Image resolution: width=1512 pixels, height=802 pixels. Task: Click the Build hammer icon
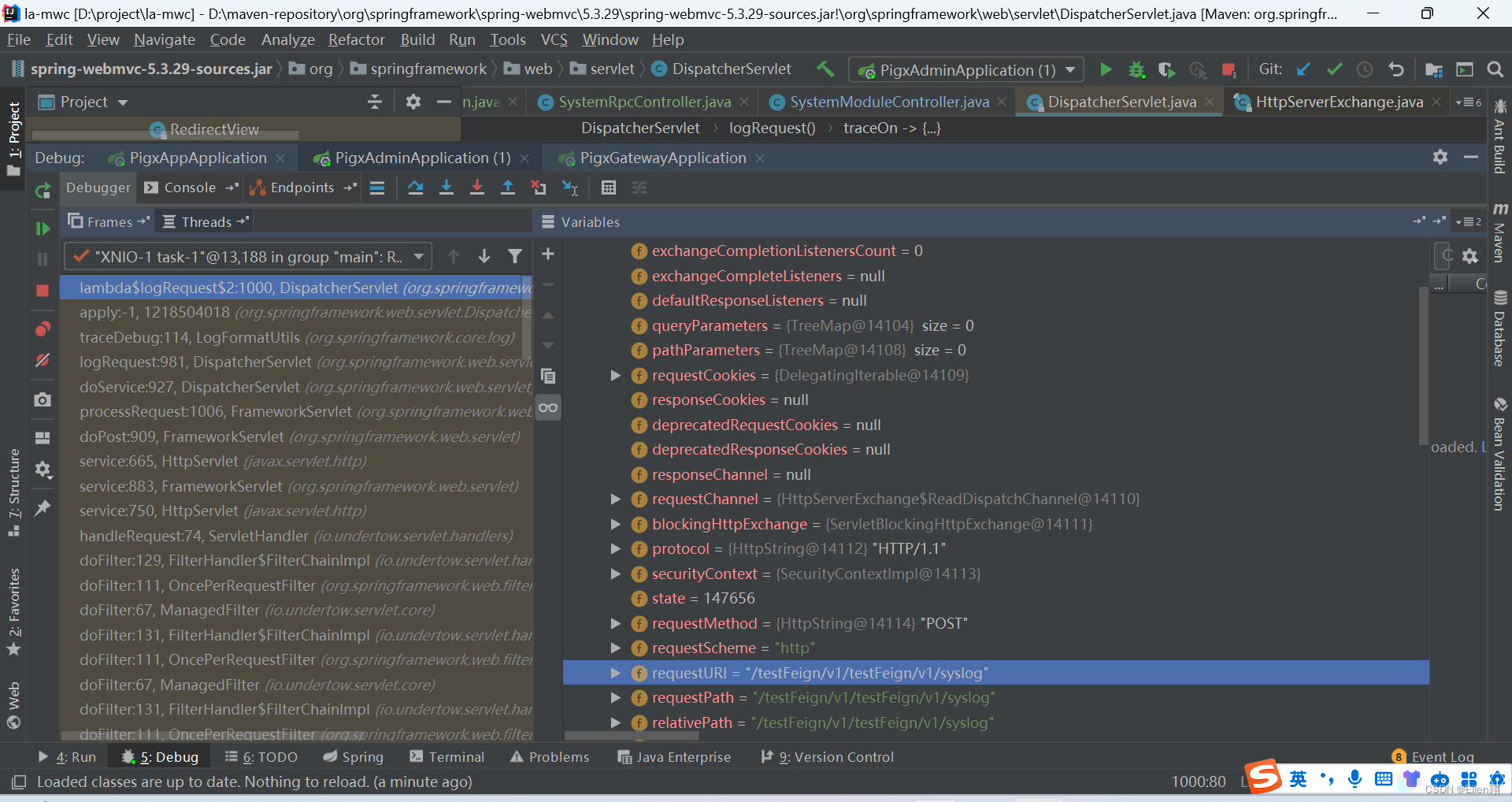tap(825, 69)
